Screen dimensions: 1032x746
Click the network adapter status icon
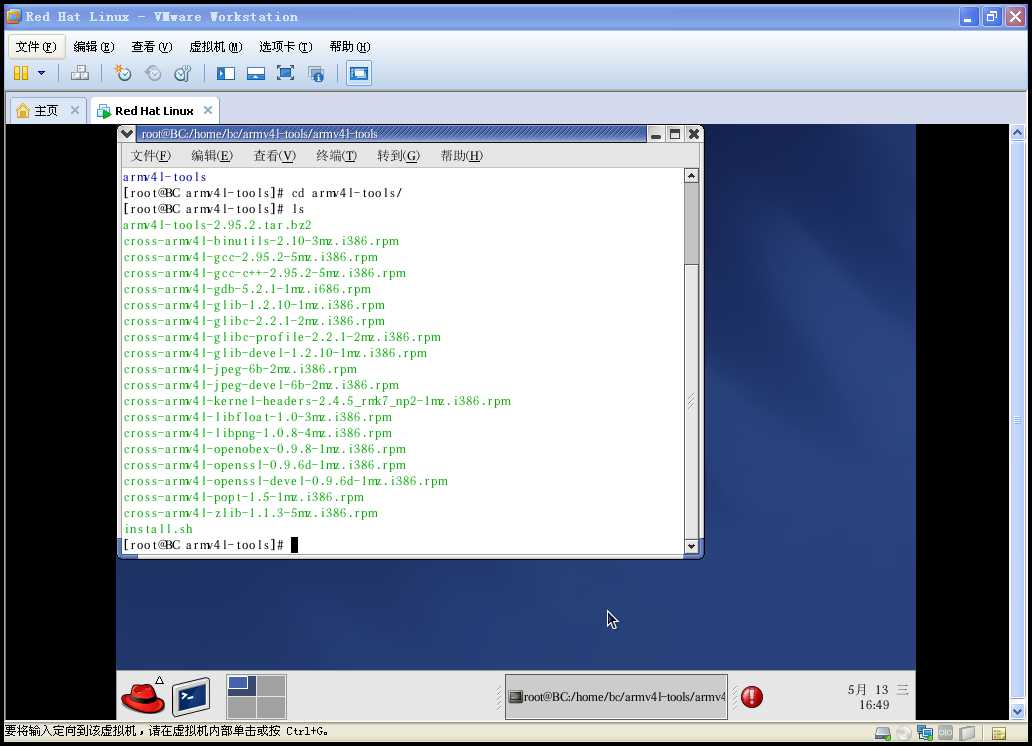pyautogui.click(x=925, y=733)
